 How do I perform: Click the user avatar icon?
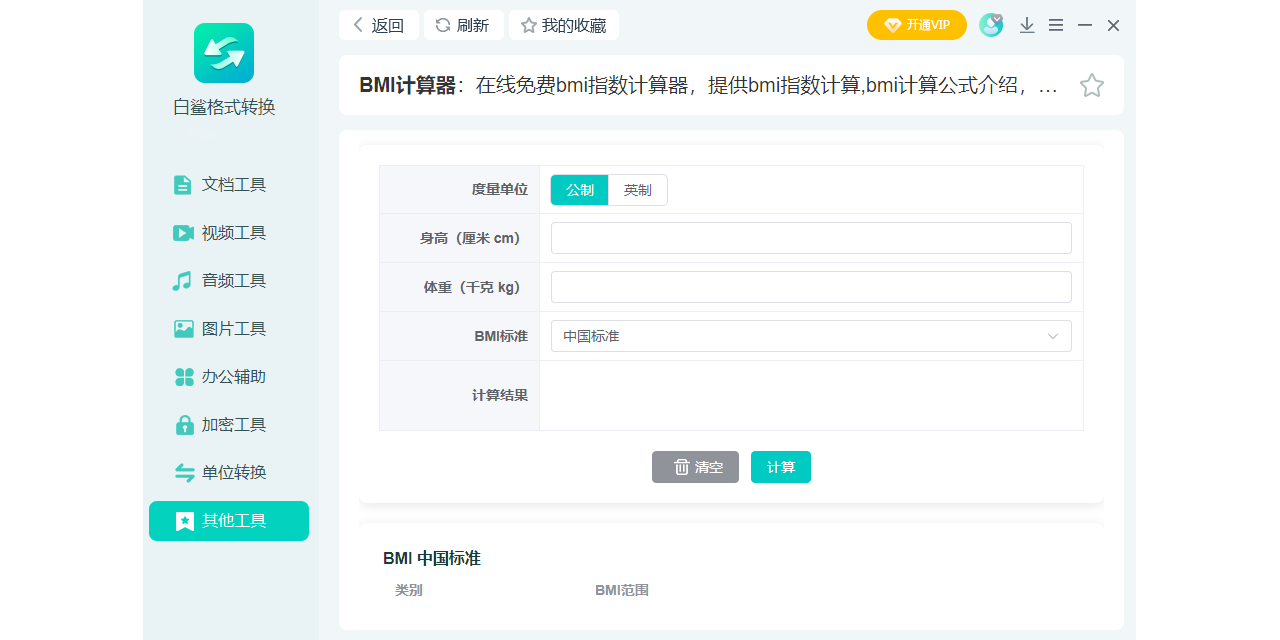point(990,25)
